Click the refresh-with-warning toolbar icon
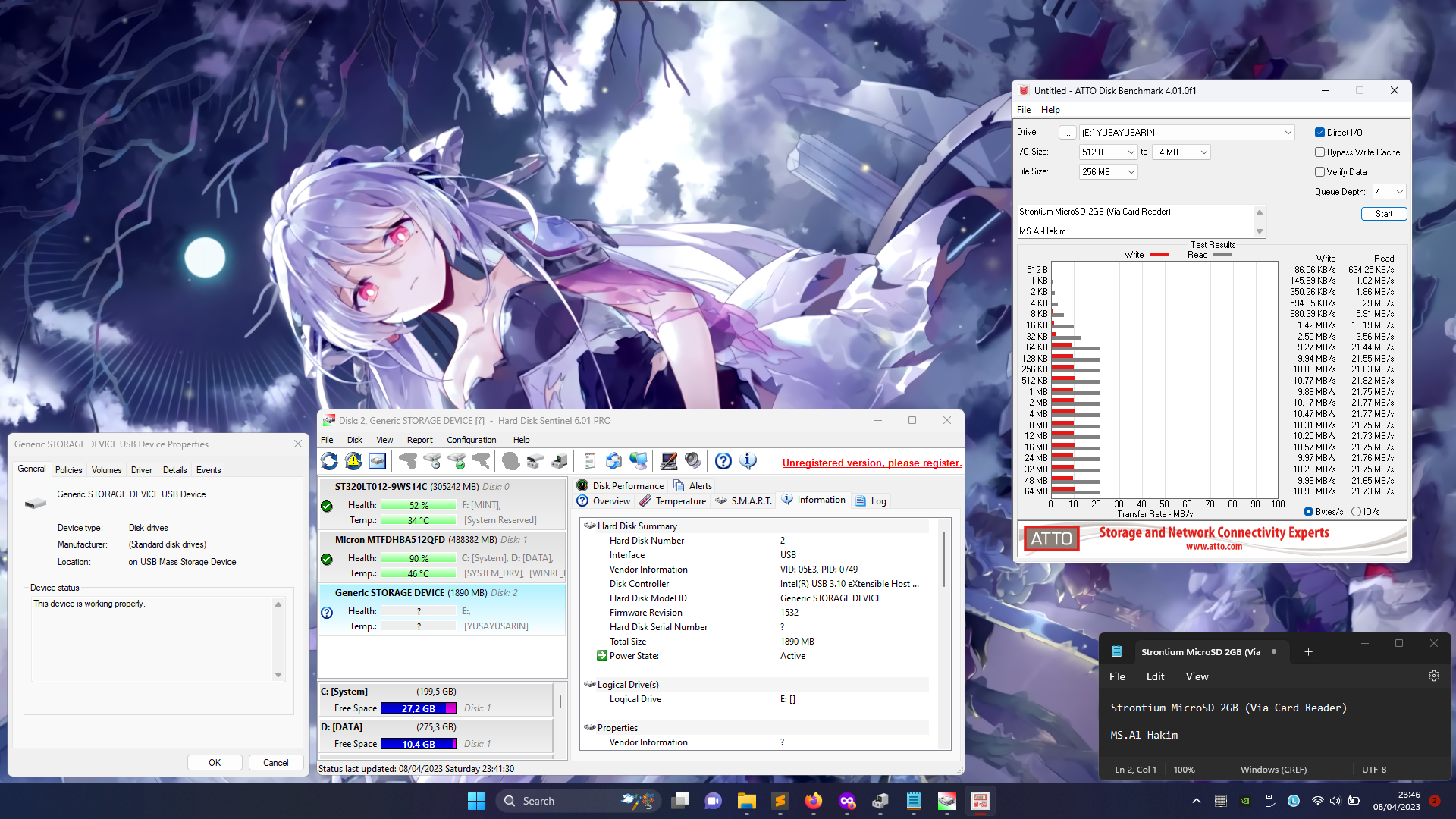 [x=353, y=461]
